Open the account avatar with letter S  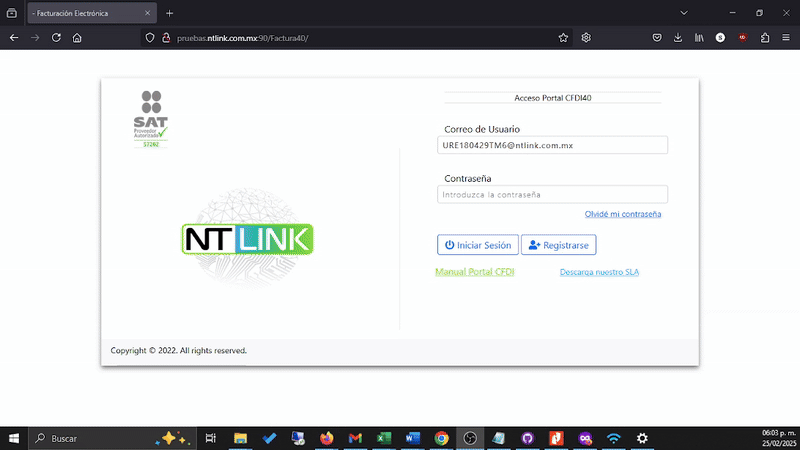(720, 38)
